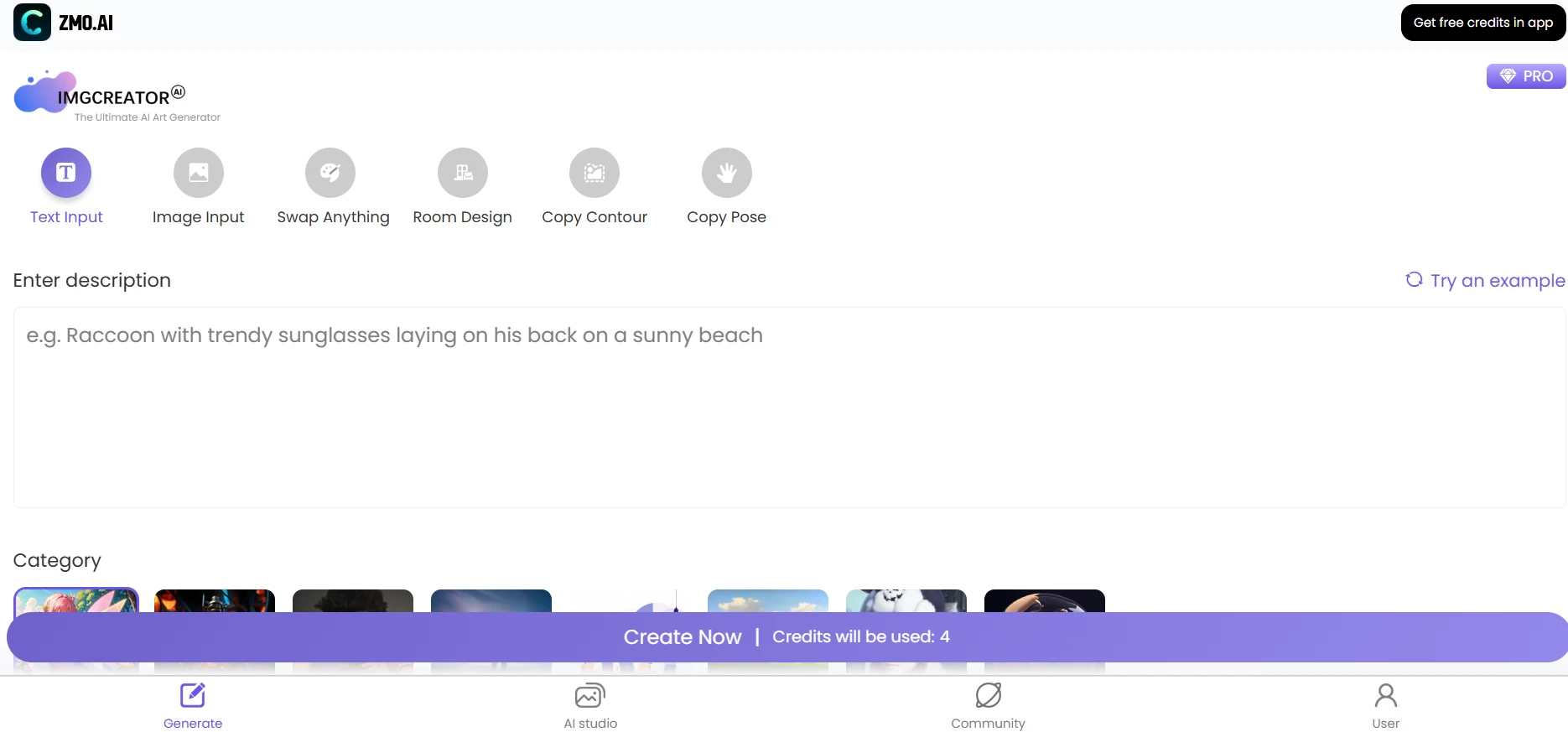The height and width of the screenshot is (732, 1568).
Task: Pick the fiery dark warrior category thumbnail
Action: pyautogui.click(x=215, y=600)
